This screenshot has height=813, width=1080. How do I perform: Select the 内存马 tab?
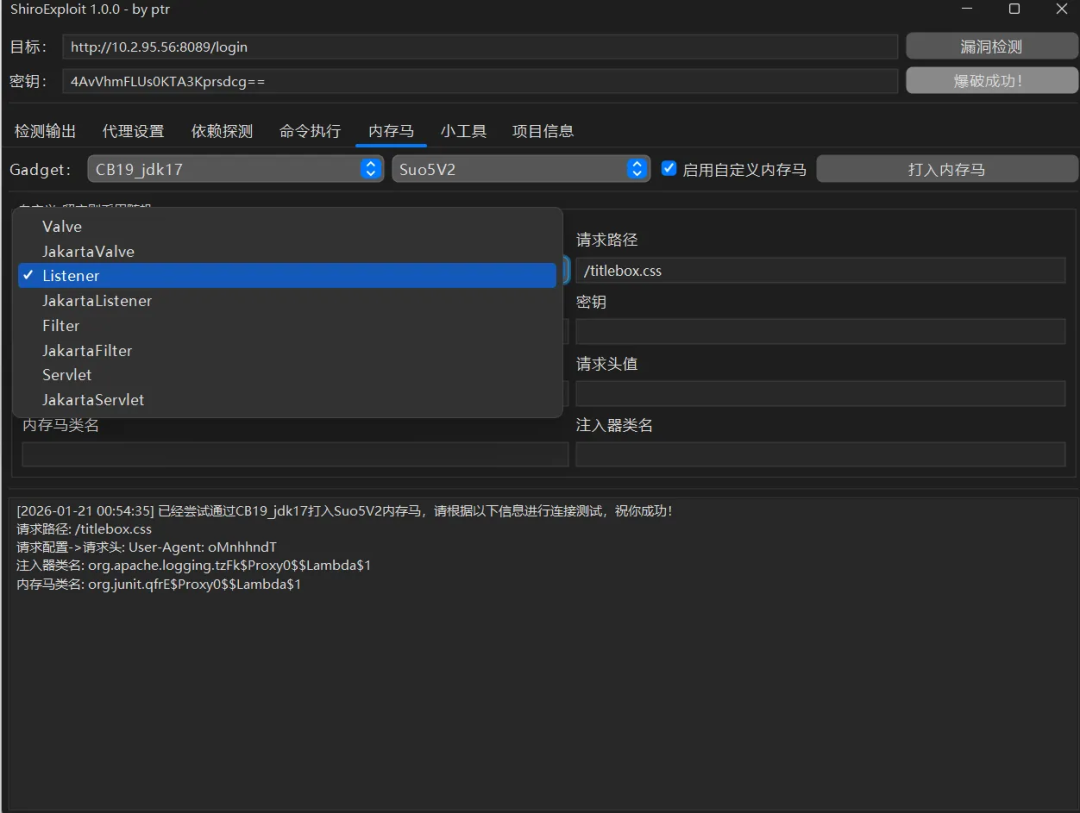click(x=391, y=131)
